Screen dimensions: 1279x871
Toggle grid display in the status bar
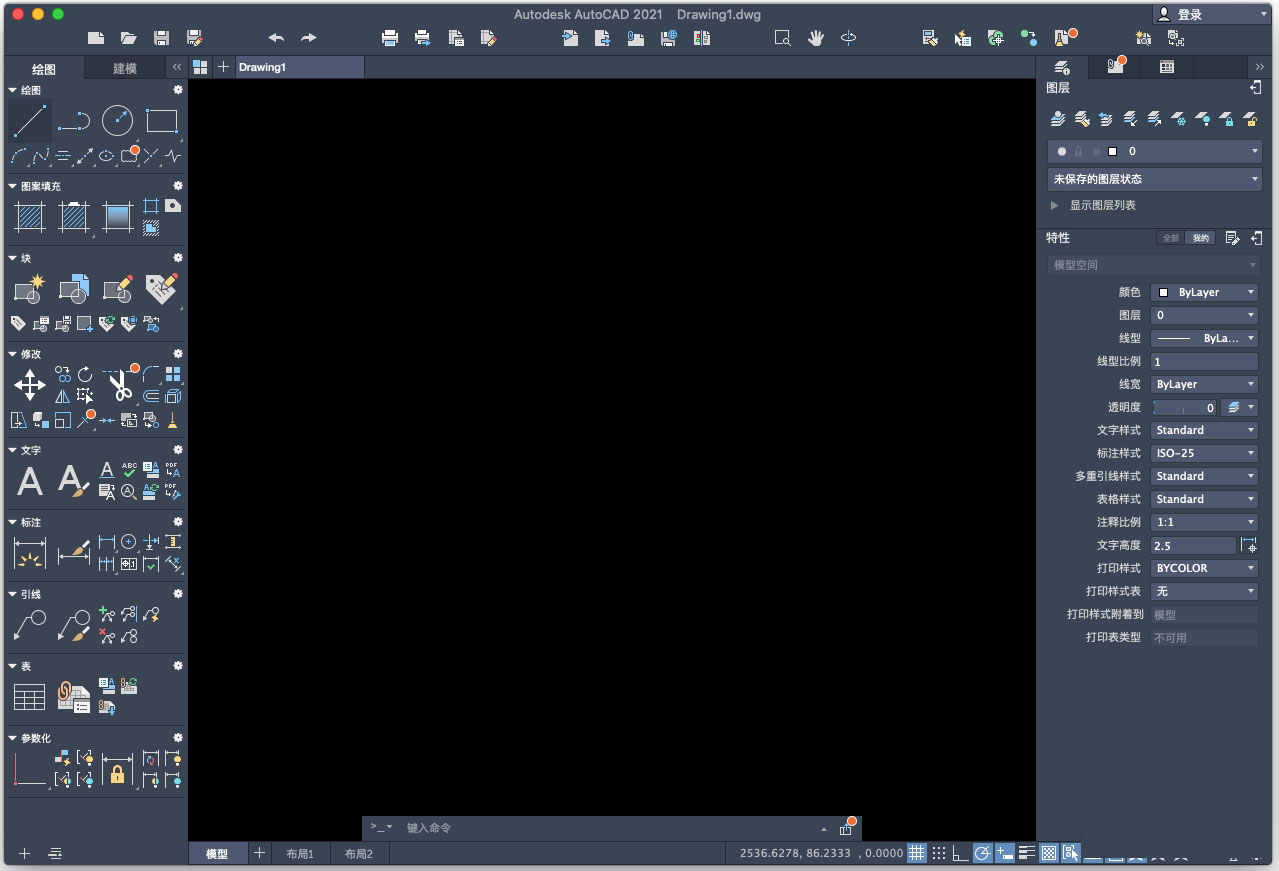pos(916,853)
